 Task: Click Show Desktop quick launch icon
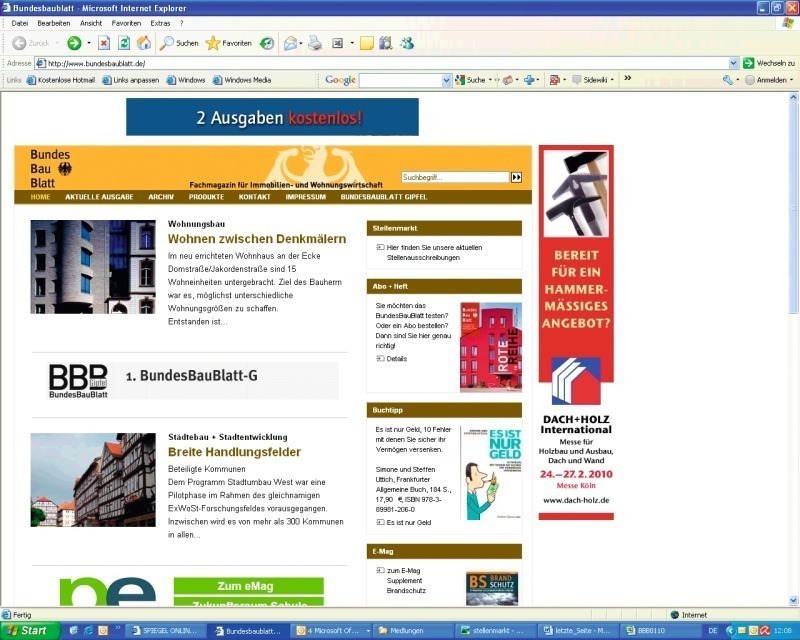pyautogui.click(x=73, y=631)
